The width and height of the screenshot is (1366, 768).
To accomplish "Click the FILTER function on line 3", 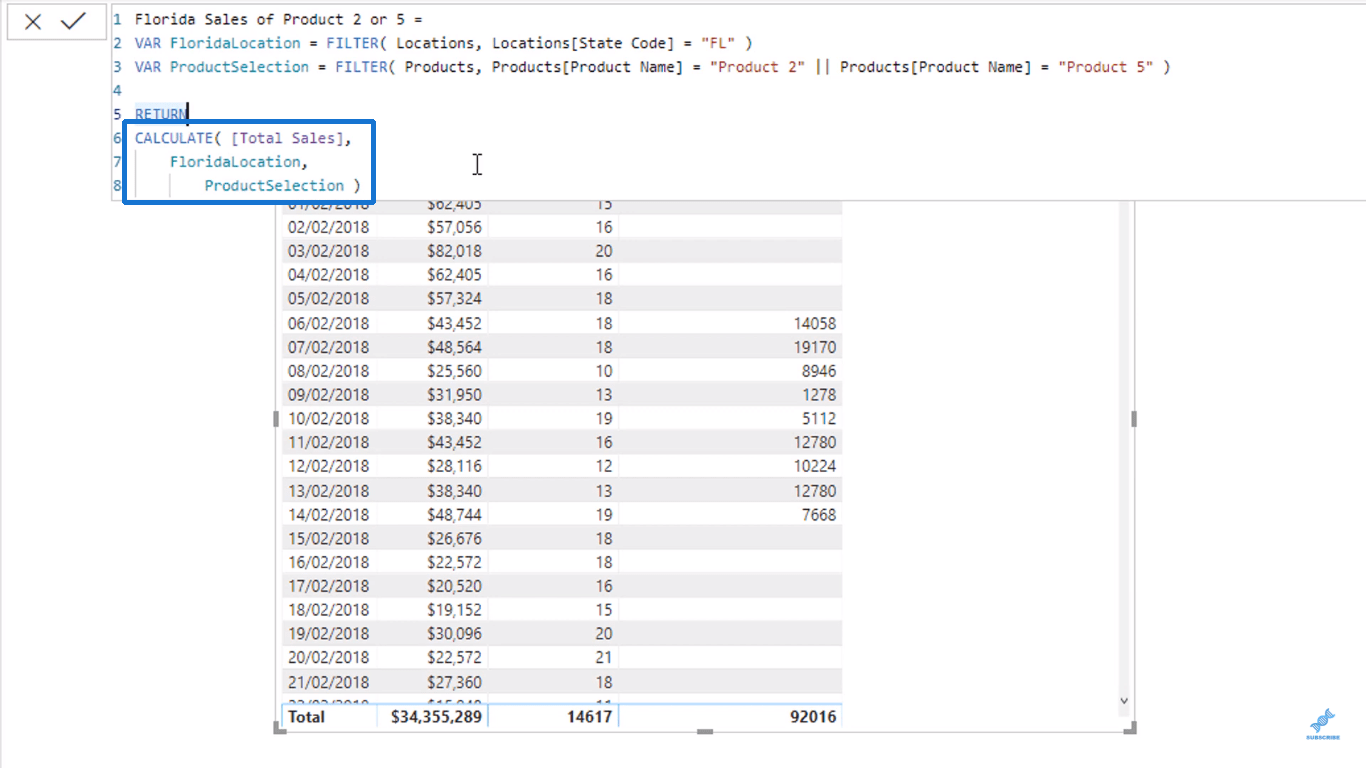I will point(361,67).
